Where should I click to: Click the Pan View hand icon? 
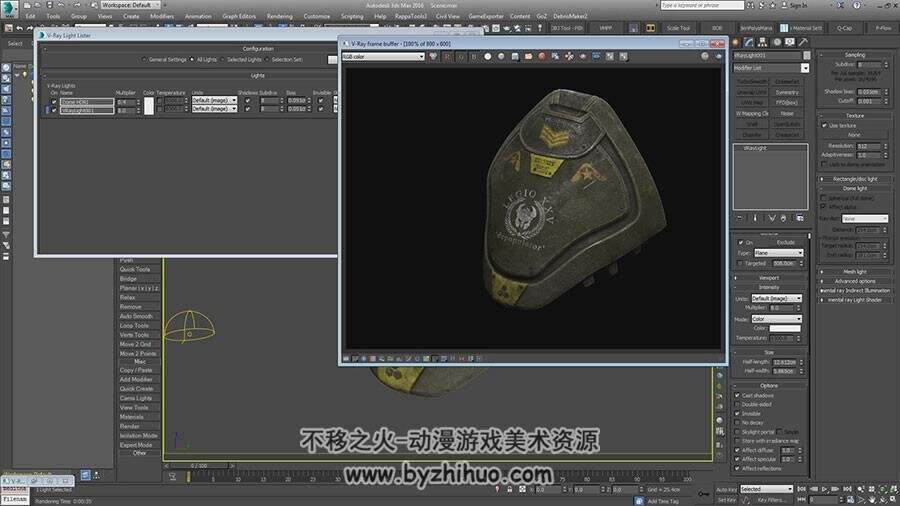tap(872, 500)
